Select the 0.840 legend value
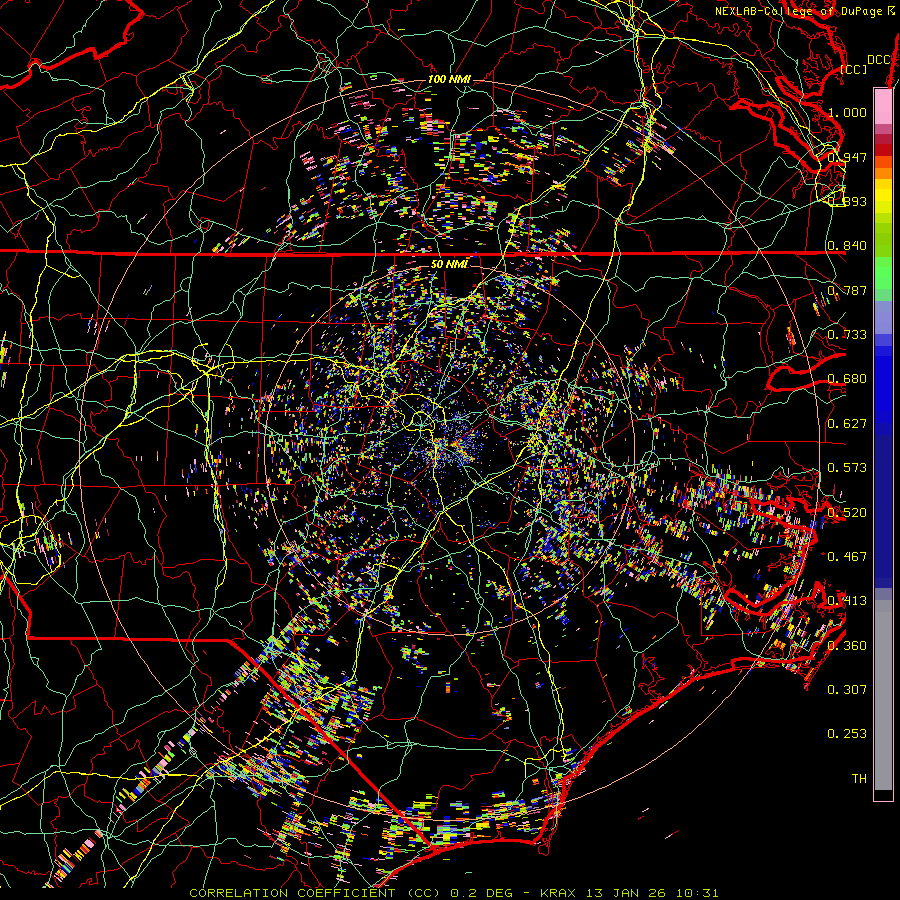This screenshot has height=900, width=900. tap(847, 246)
